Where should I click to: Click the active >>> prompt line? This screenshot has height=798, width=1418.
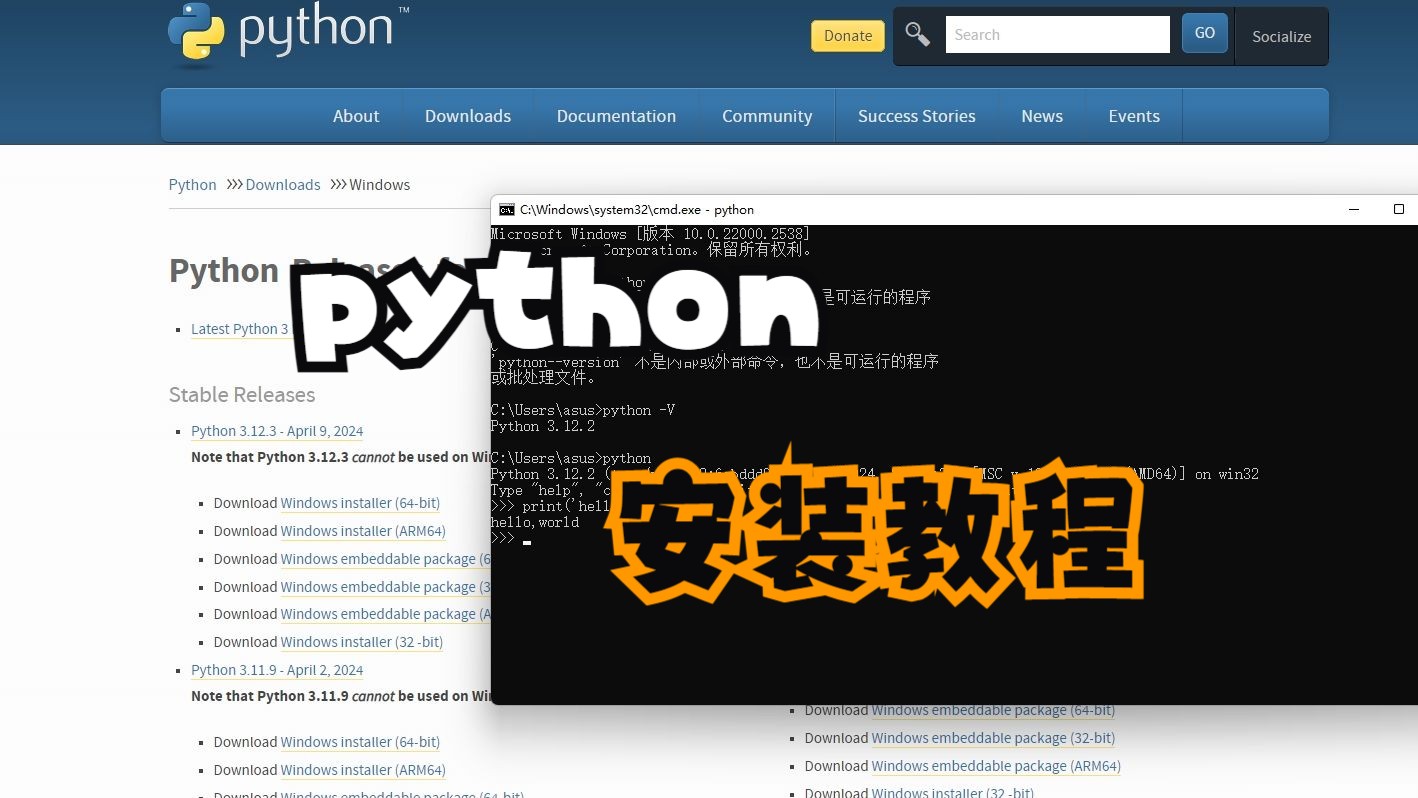pyautogui.click(x=511, y=538)
